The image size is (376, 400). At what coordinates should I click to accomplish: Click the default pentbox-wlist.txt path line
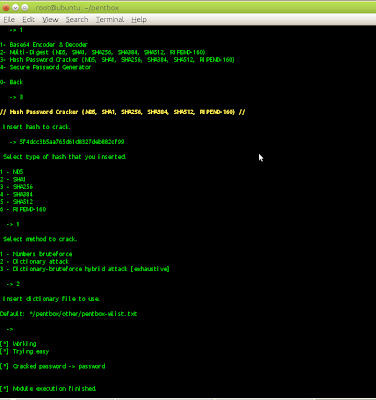click(x=69, y=314)
